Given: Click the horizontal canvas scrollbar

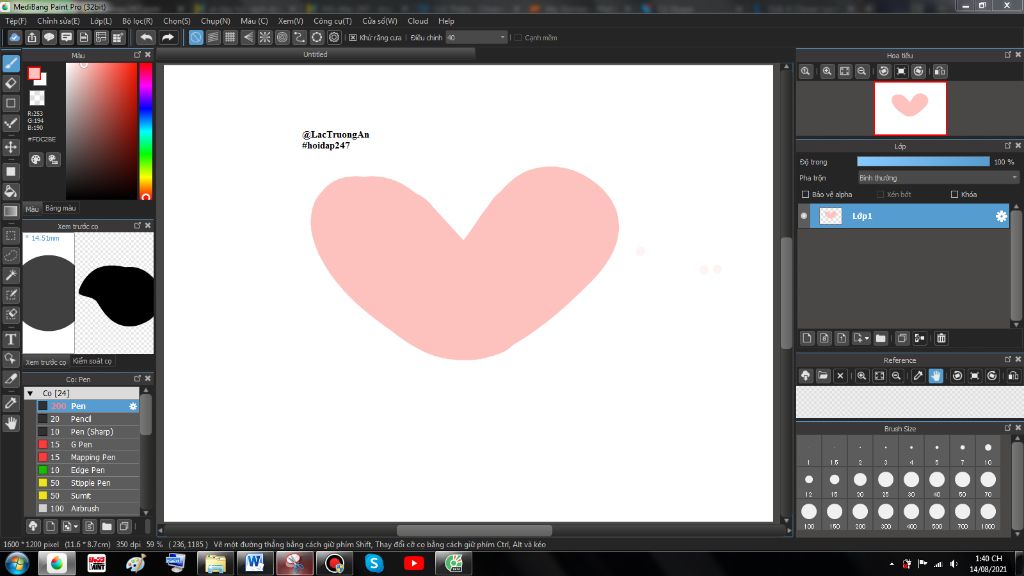Looking at the screenshot, I should tap(474, 530).
